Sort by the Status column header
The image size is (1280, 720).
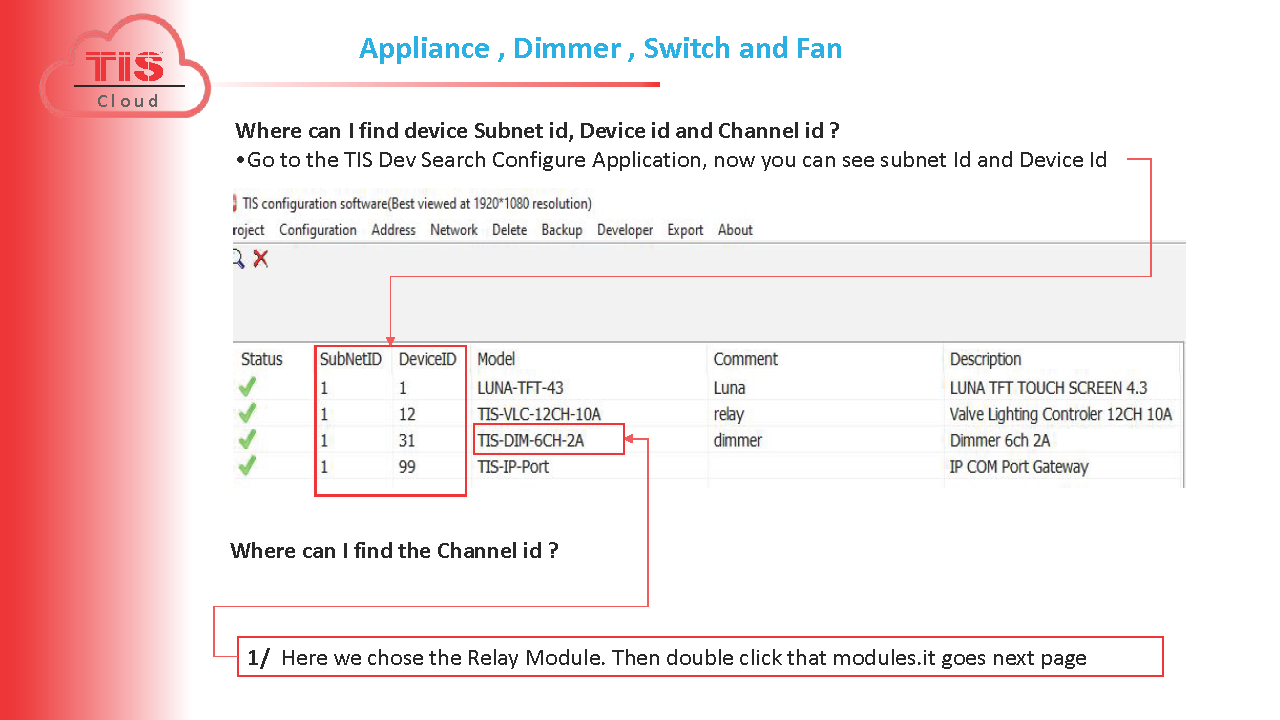(262, 359)
